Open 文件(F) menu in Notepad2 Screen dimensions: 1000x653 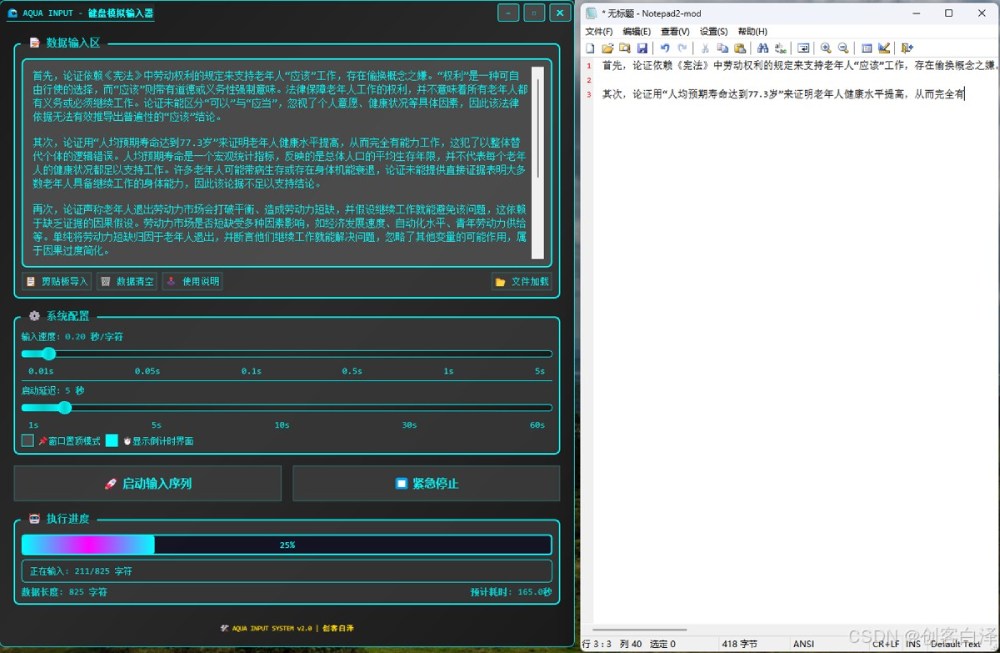[x=599, y=31]
